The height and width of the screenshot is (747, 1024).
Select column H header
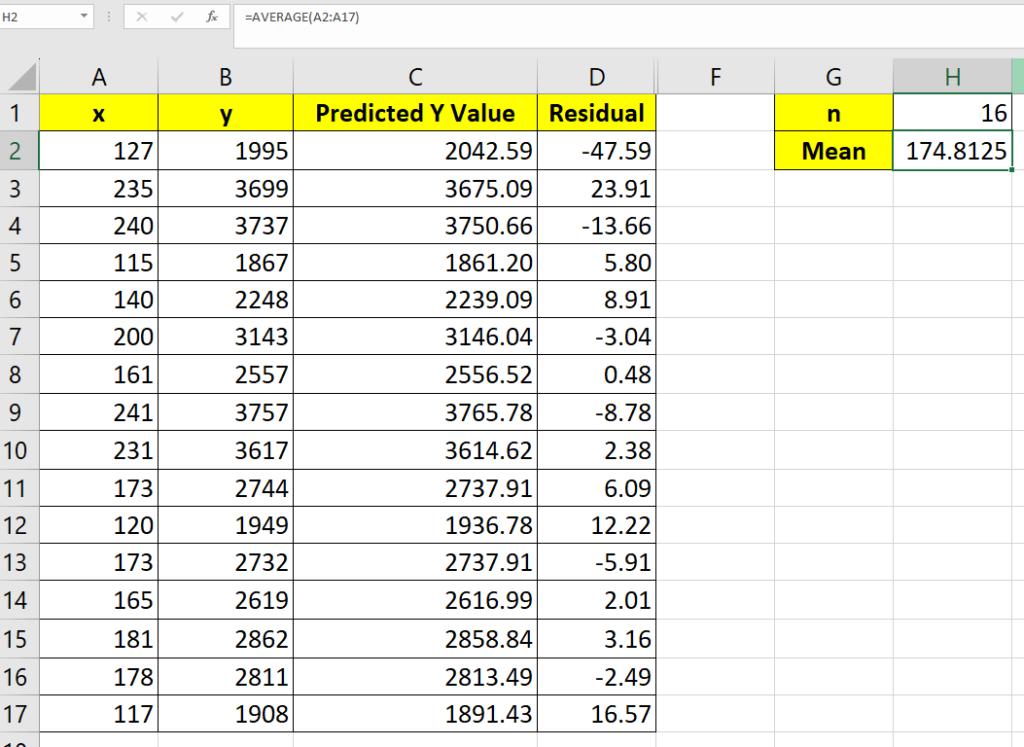pos(951,77)
